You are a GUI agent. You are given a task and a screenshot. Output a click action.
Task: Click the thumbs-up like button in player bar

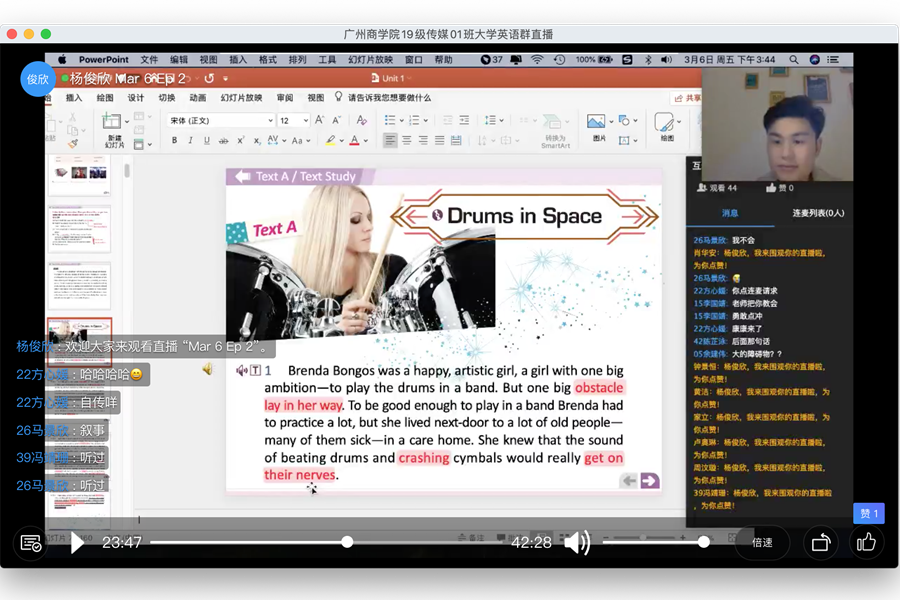click(866, 542)
